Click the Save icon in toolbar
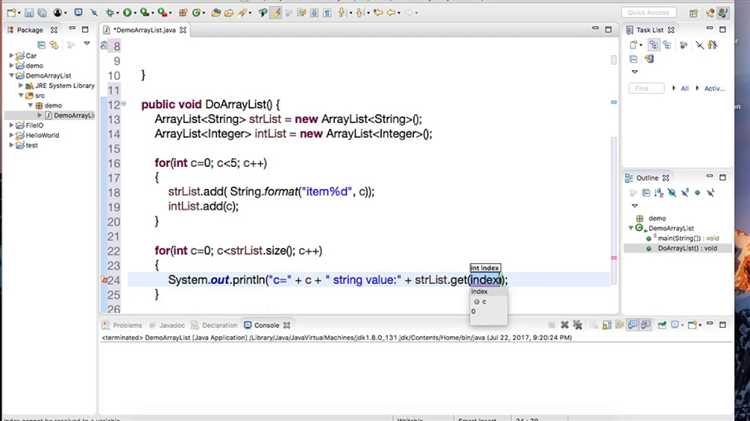 click(x=29, y=13)
